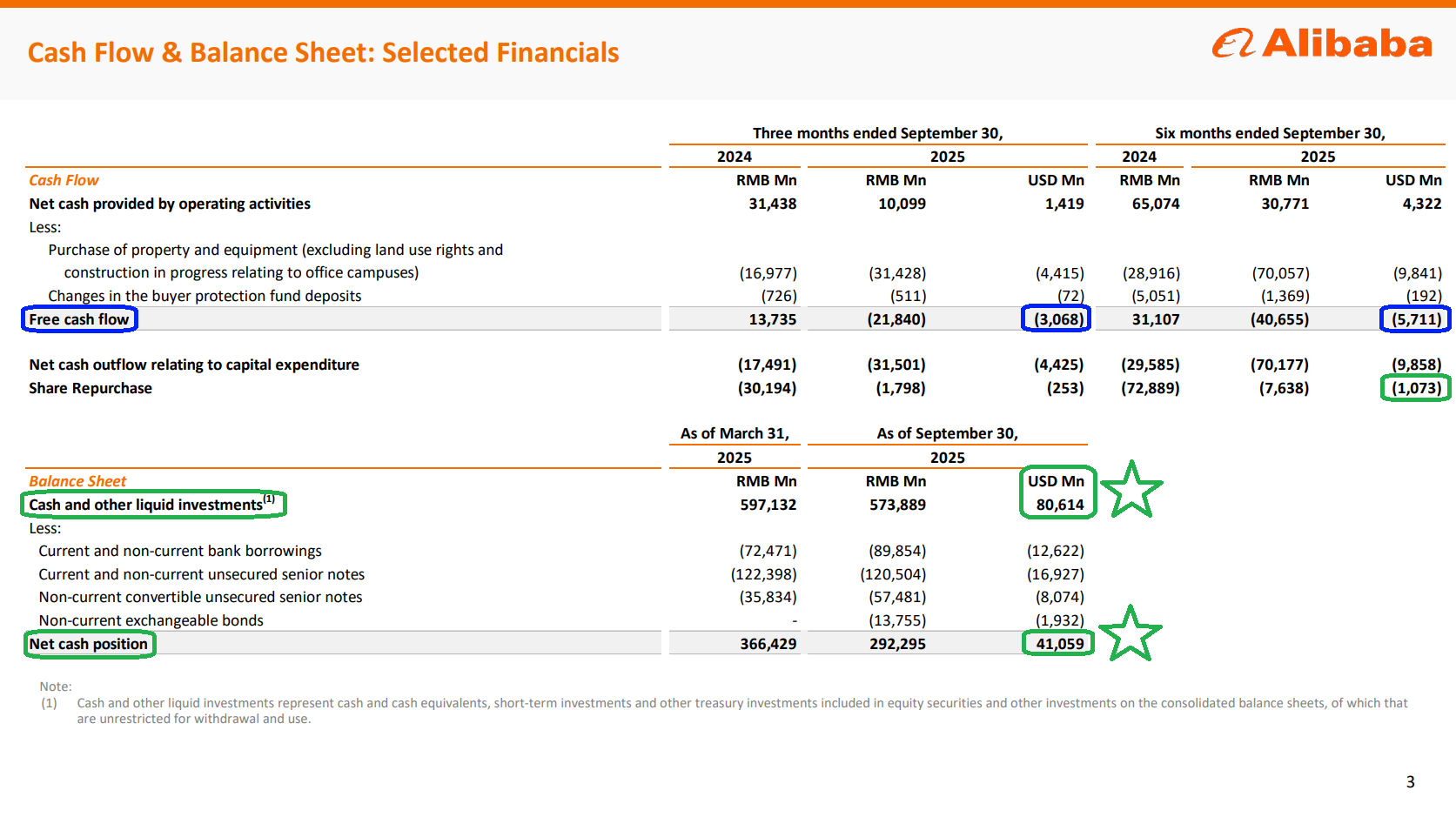1456x817 pixels.
Task: Click the green-boxed 41,059 net cash value
Action: tap(1058, 644)
